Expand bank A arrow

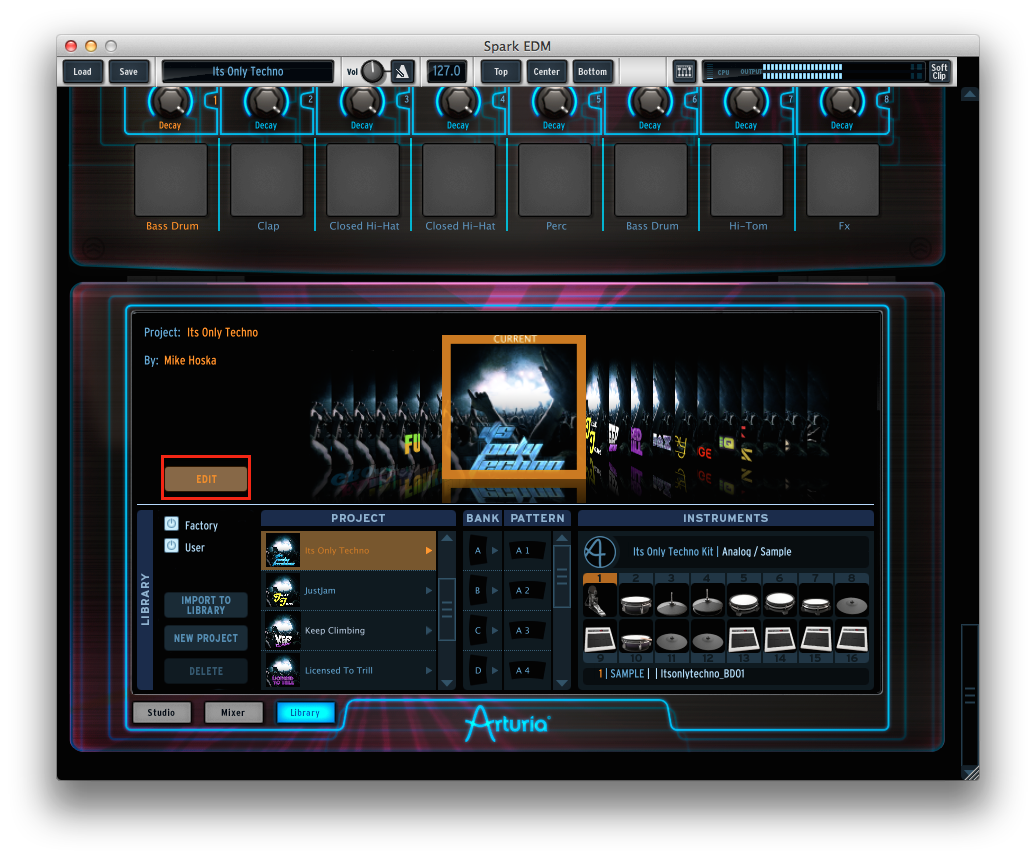[x=494, y=550]
